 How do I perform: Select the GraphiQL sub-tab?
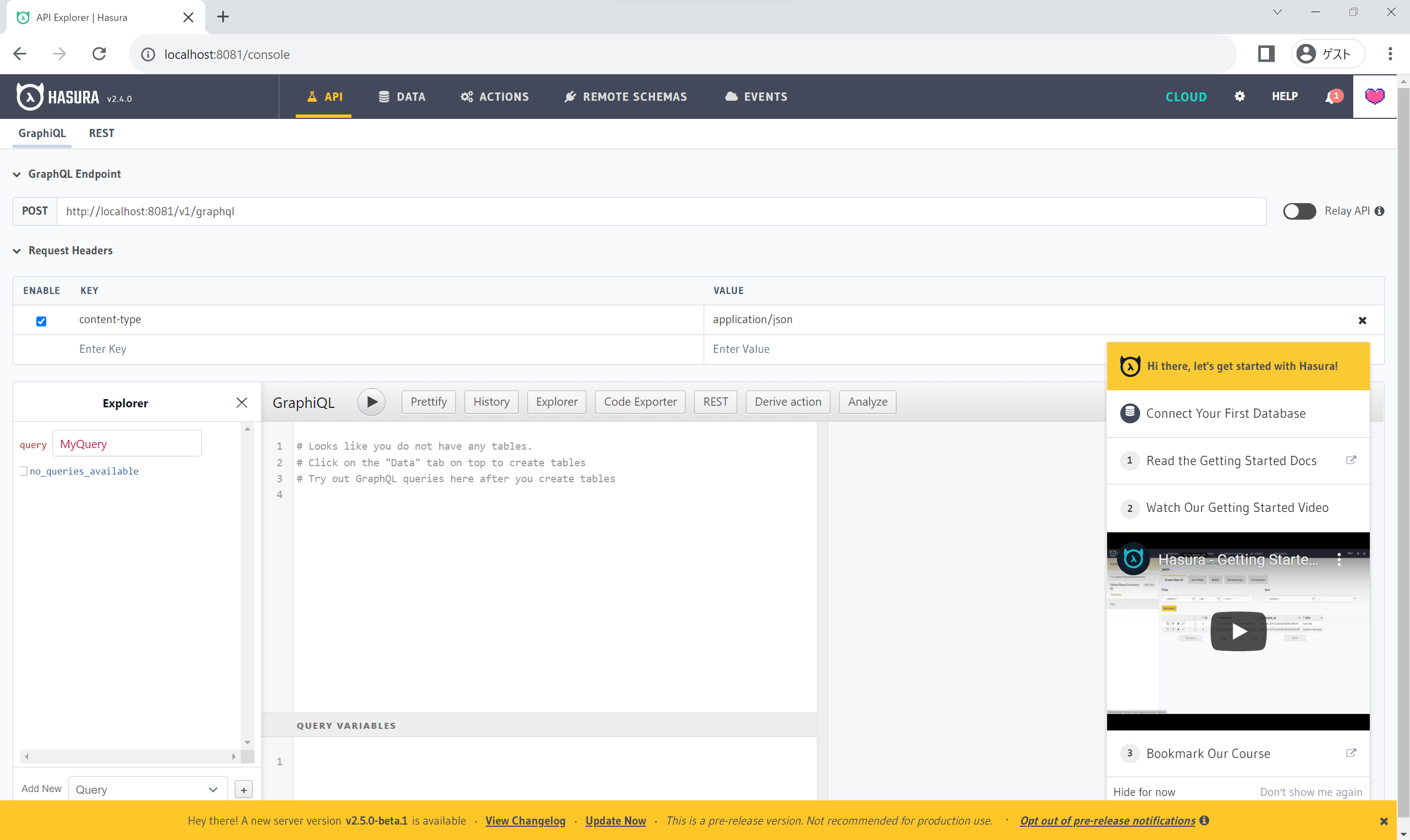[x=42, y=133]
